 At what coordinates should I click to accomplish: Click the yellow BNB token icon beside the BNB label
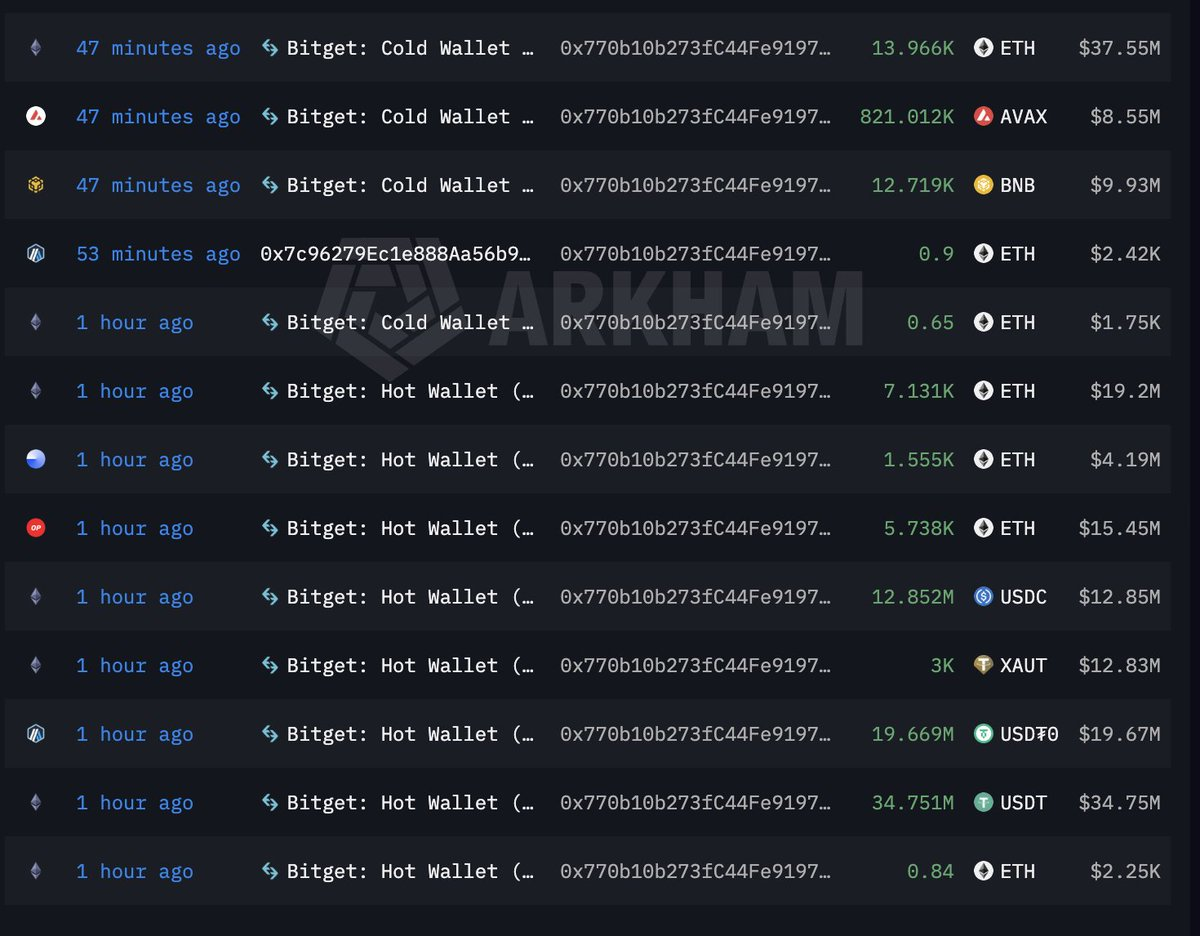[x=984, y=185]
